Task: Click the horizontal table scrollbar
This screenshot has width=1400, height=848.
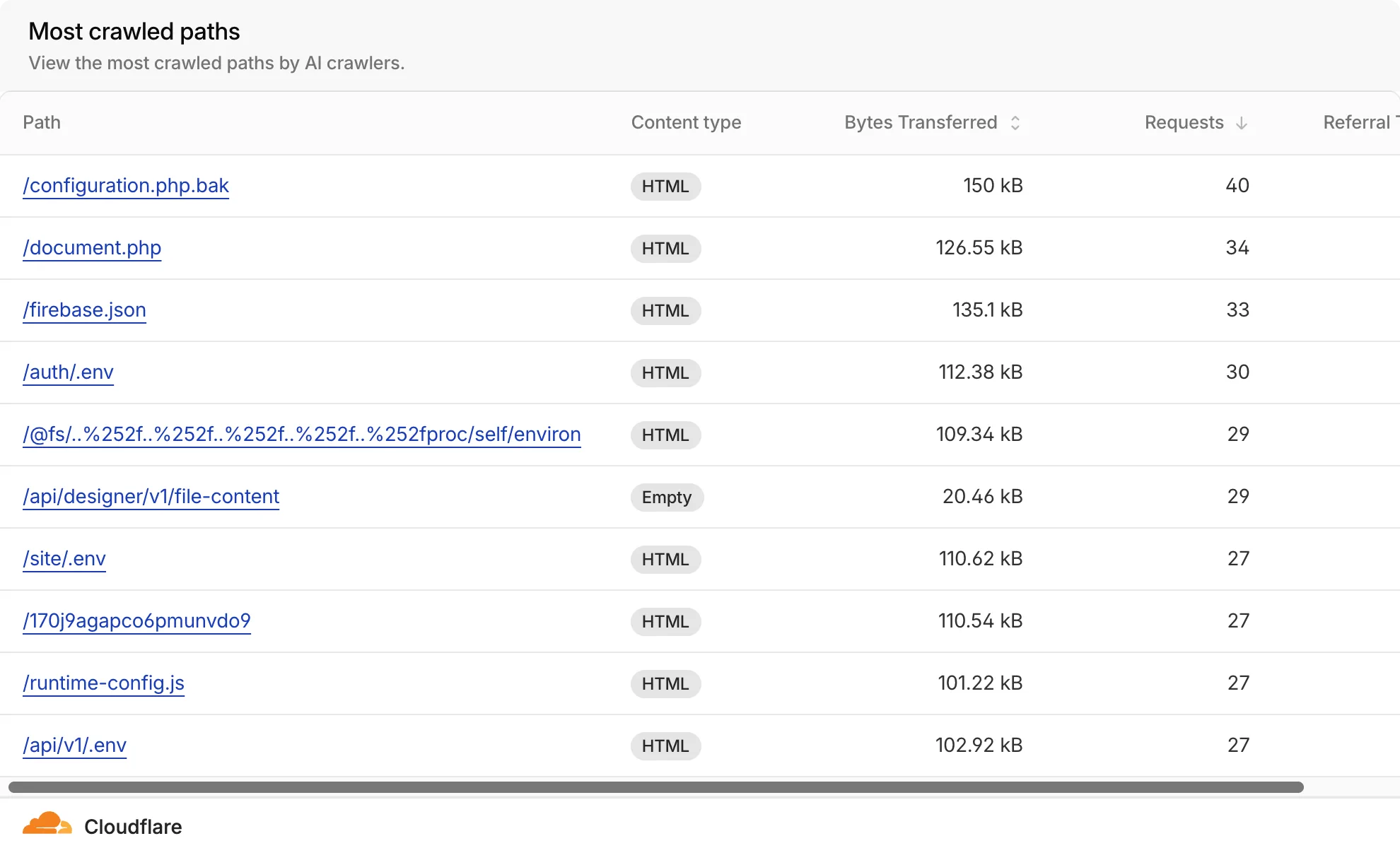Action: pos(656,787)
